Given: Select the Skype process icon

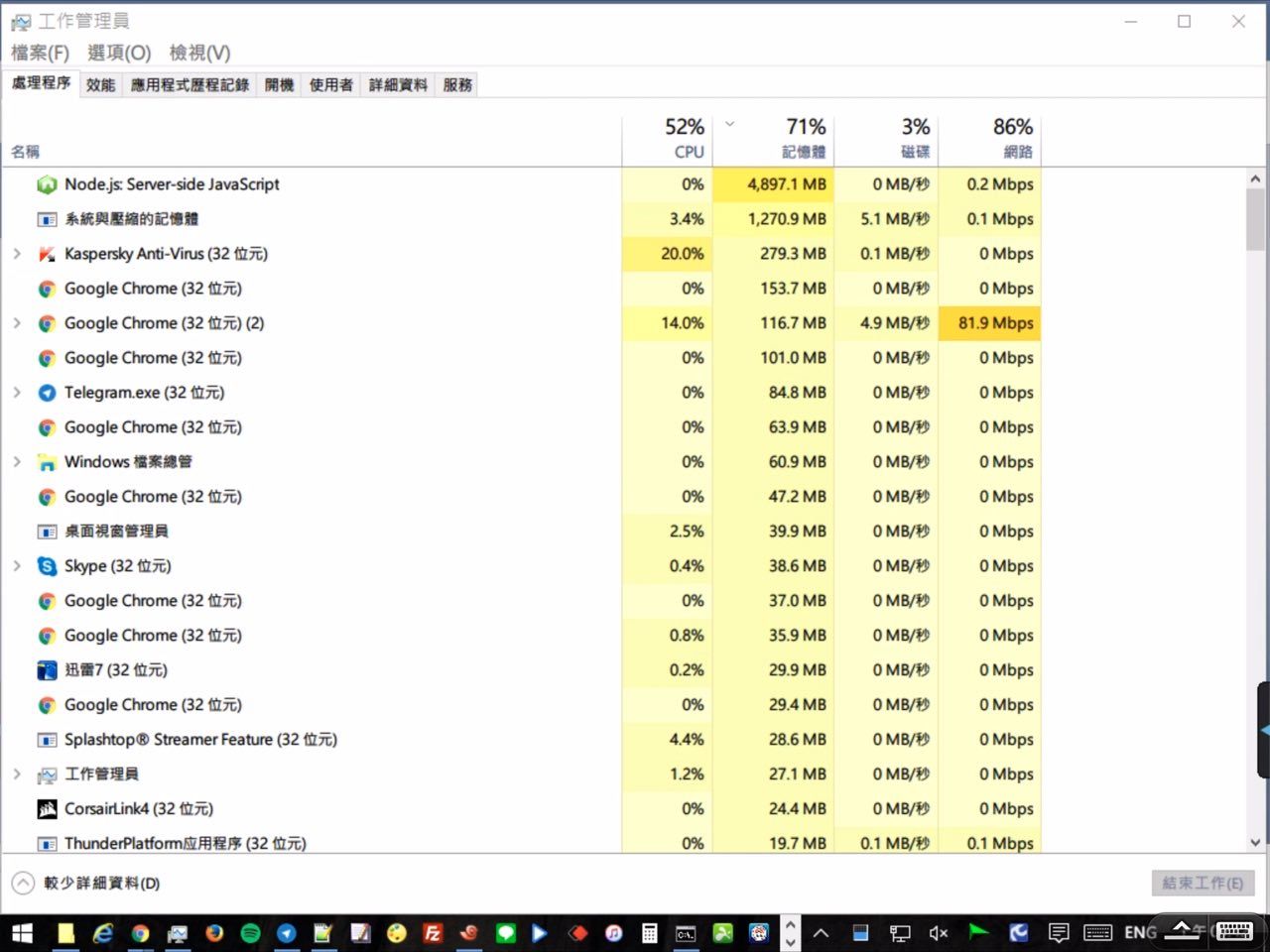Looking at the screenshot, I should [47, 566].
